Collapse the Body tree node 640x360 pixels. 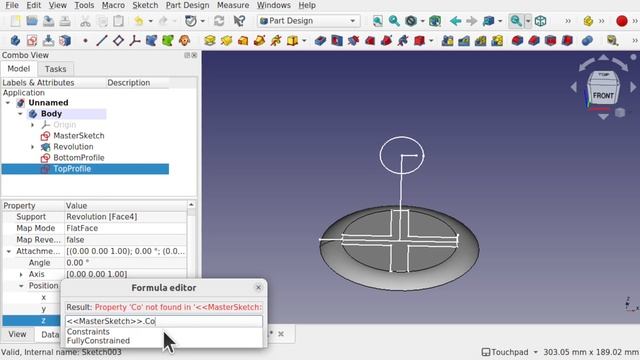[20, 114]
